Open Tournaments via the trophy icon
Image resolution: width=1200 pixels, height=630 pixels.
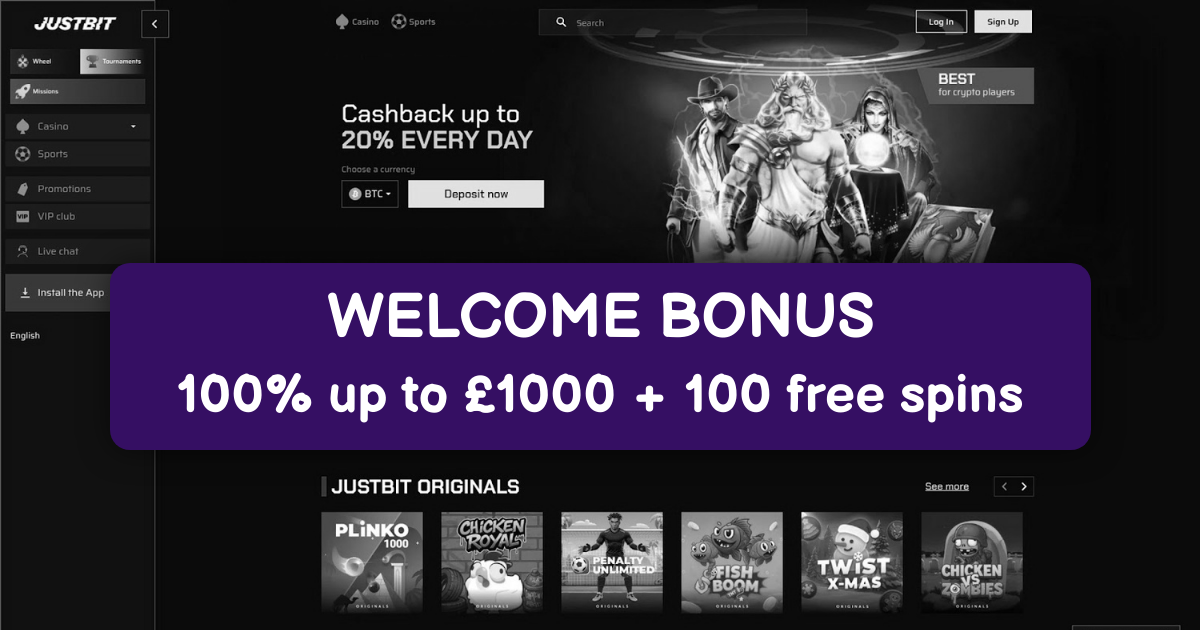(x=91, y=62)
